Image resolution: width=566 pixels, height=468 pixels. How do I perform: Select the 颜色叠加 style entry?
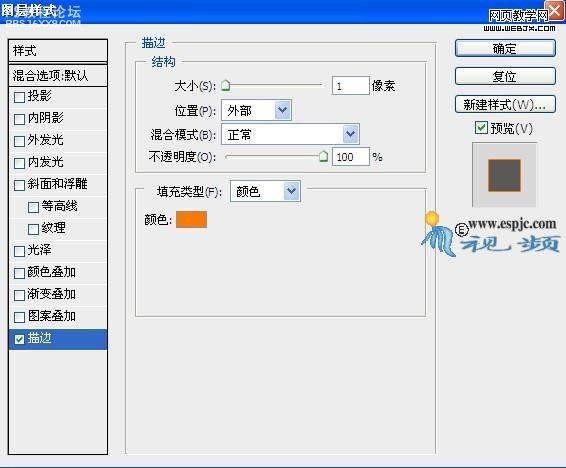[x=58, y=272]
